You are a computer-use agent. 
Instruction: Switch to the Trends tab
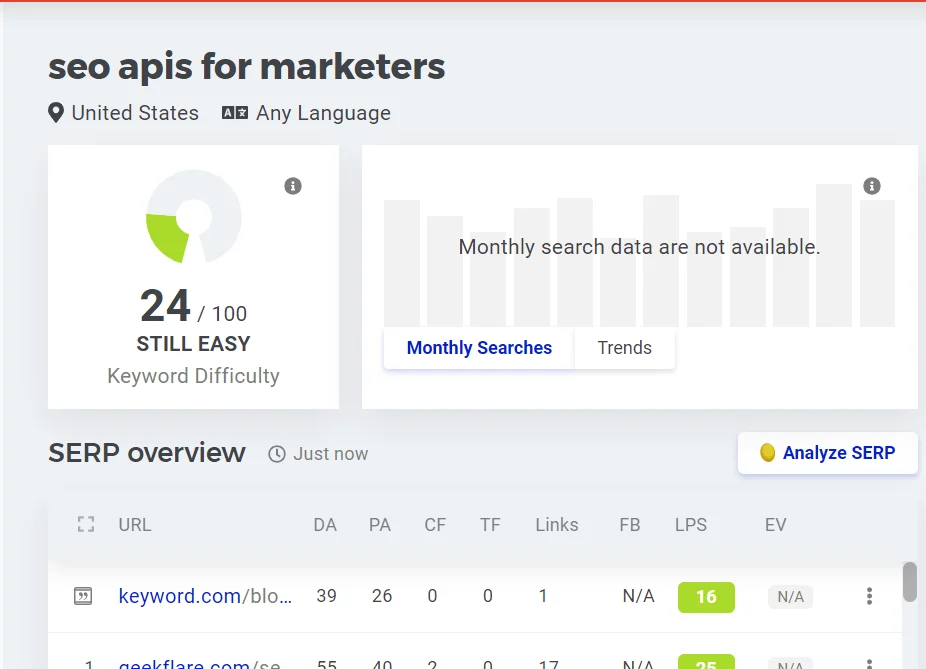(x=624, y=348)
